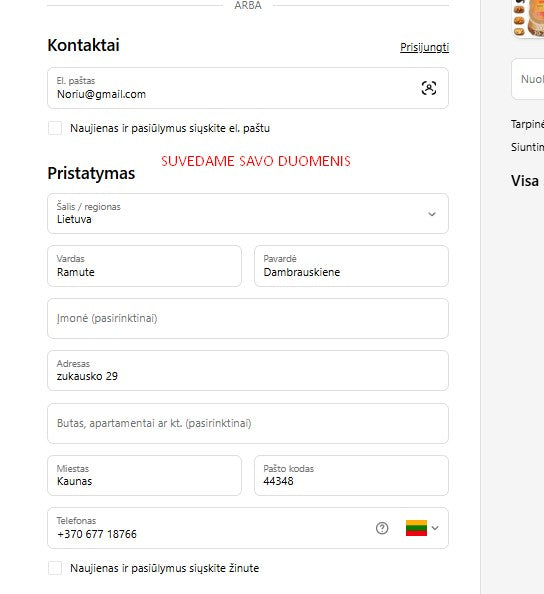Click the Įmonė (pasirinktinai) company field
The height and width of the screenshot is (594, 544).
pos(248,318)
